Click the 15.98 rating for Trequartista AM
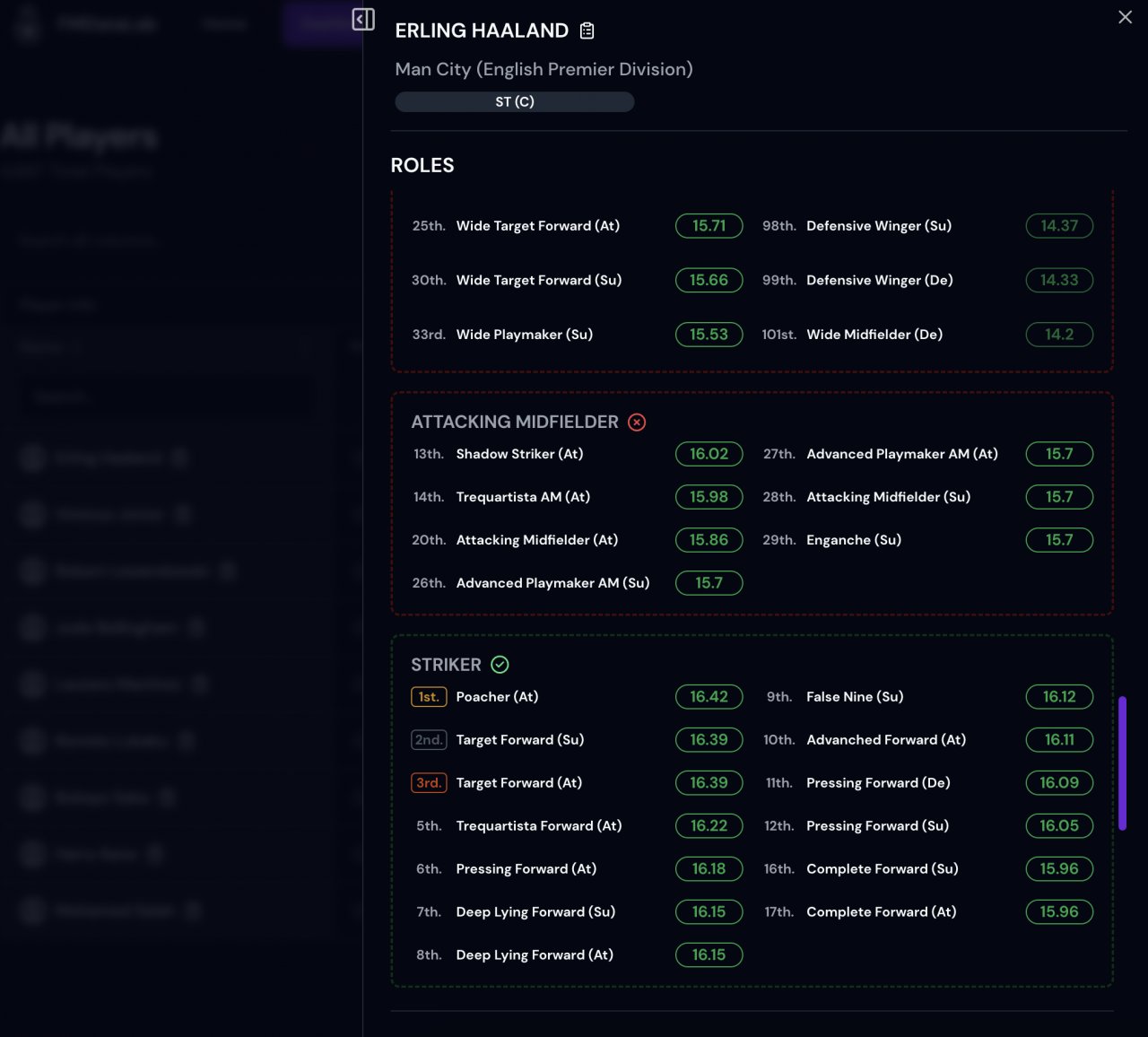 (709, 497)
